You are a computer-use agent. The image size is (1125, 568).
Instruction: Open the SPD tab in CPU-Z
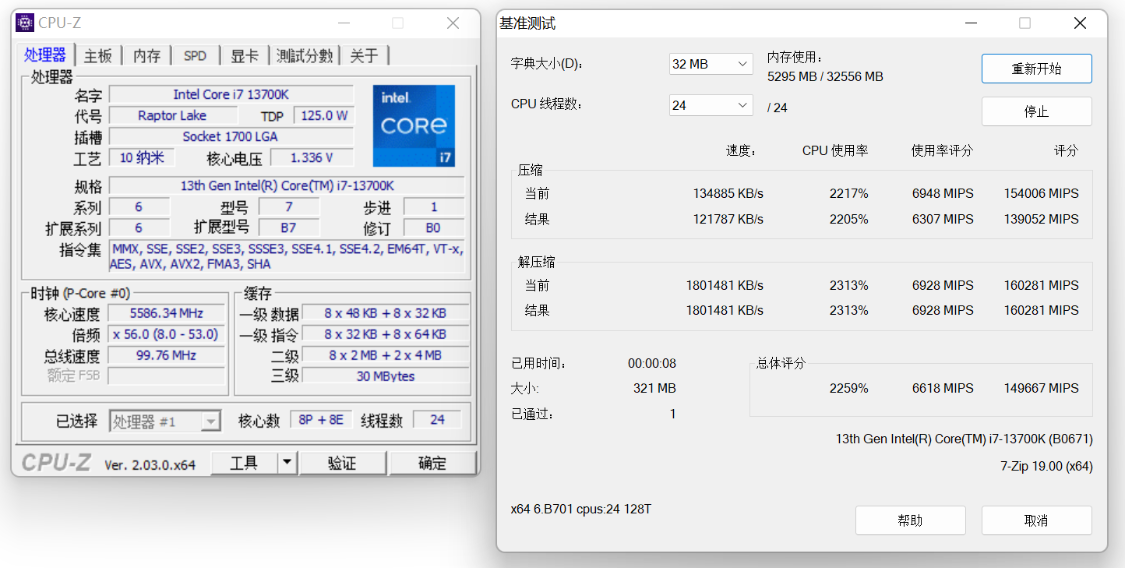pyautogui.click(x=195, y=56)
